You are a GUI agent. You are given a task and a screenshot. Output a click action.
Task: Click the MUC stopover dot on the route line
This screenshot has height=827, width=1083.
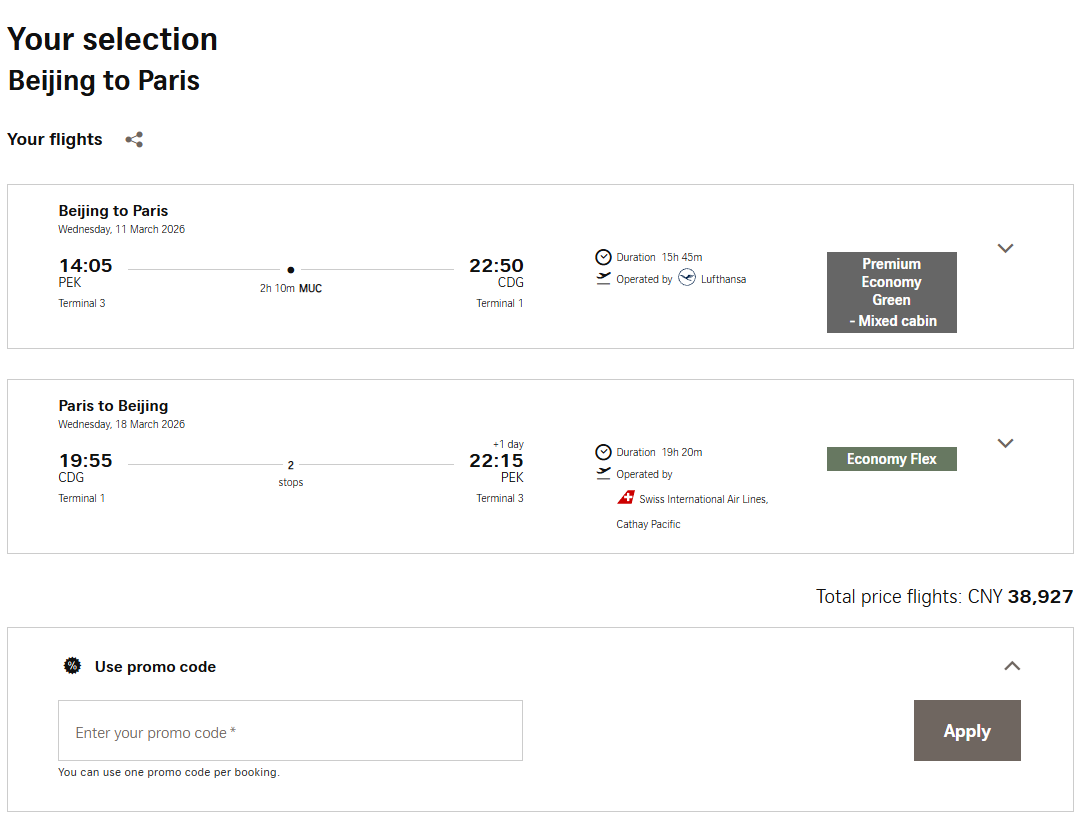pyautogui.click(x=291, y=270)
